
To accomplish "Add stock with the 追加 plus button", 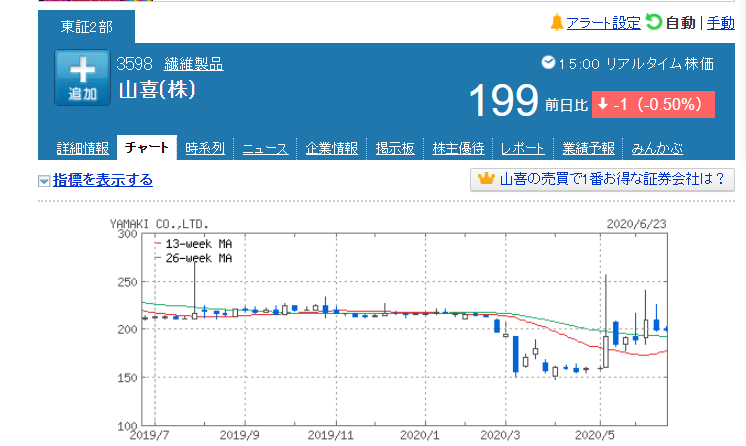I will [x=82, y=78].
